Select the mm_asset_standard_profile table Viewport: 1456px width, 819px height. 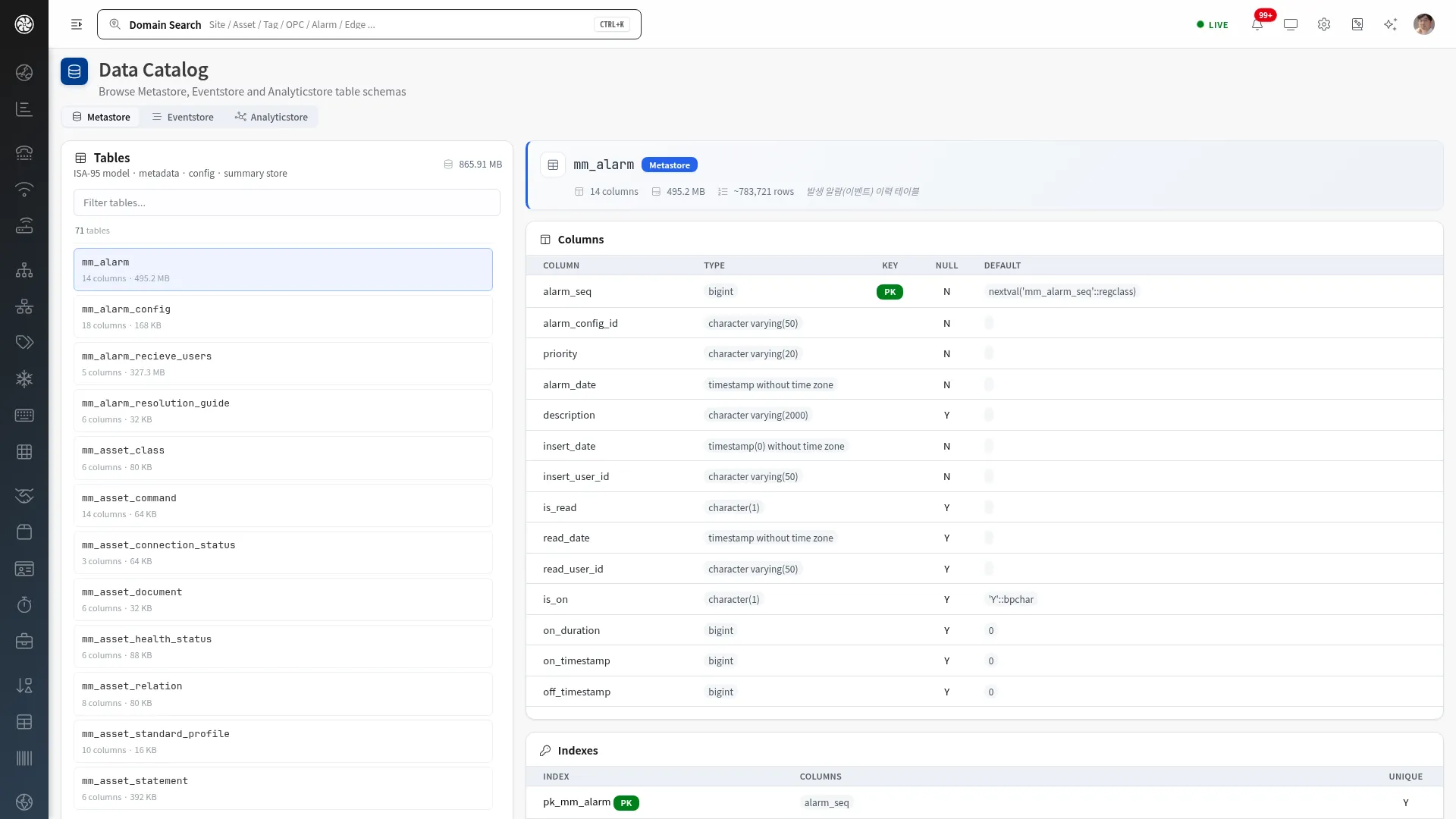click(283, 741)
